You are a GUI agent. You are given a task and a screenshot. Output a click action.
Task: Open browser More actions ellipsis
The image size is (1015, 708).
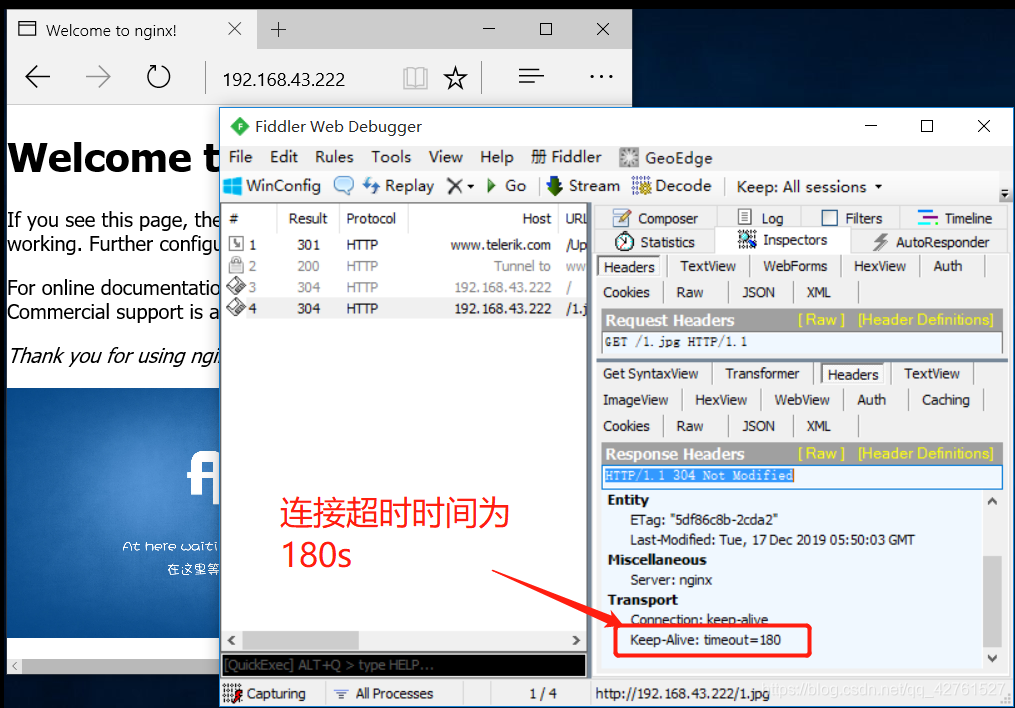pyautogui.click(x=601, y=77)
